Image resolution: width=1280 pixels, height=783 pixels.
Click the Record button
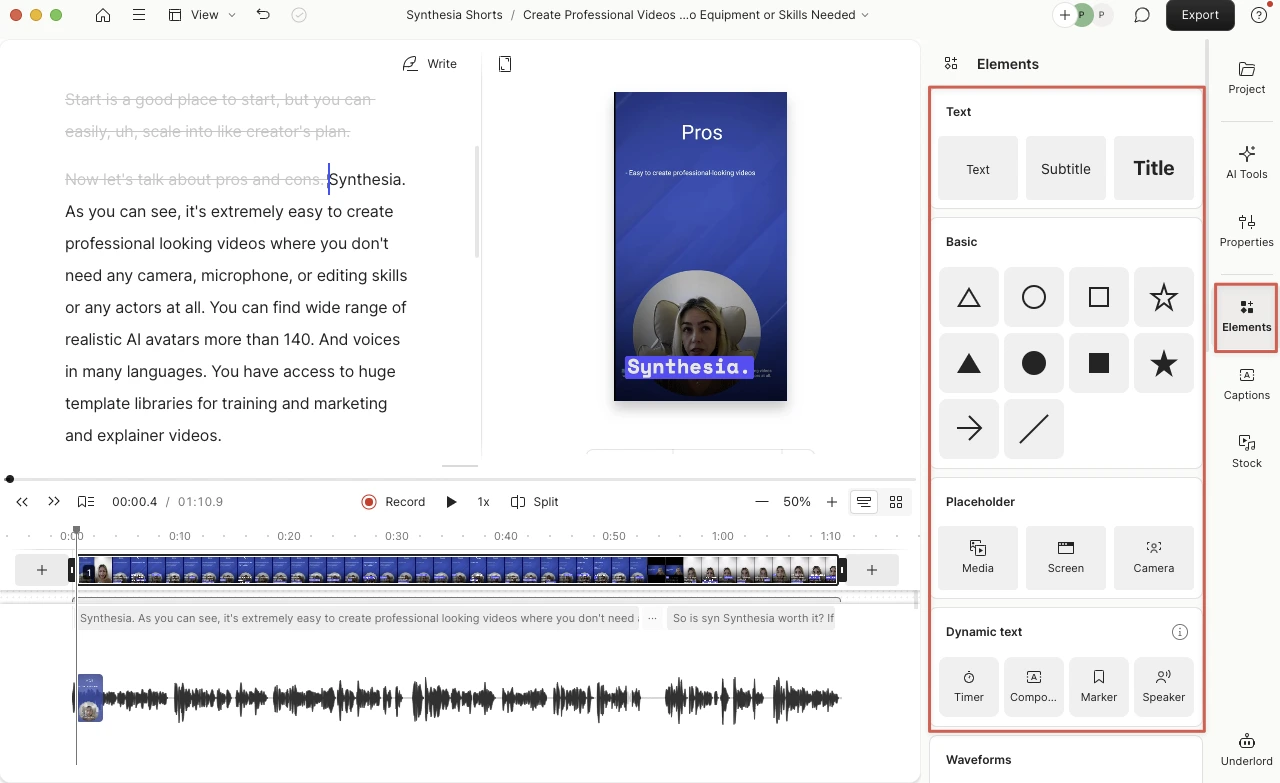(x=393, y=502)
